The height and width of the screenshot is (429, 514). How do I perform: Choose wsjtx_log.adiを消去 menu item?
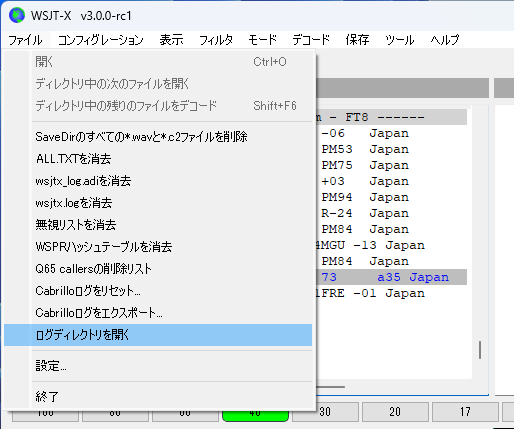pyautogui.click(x=158, y=181)
